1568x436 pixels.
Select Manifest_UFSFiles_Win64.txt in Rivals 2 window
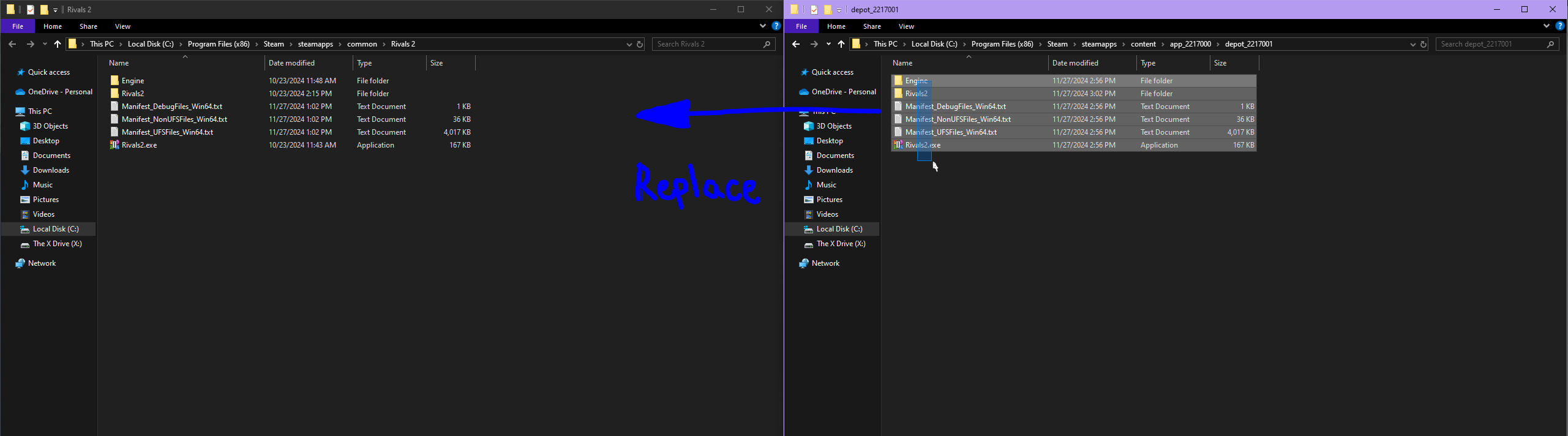pyautogui.click(x=167, y=132)
